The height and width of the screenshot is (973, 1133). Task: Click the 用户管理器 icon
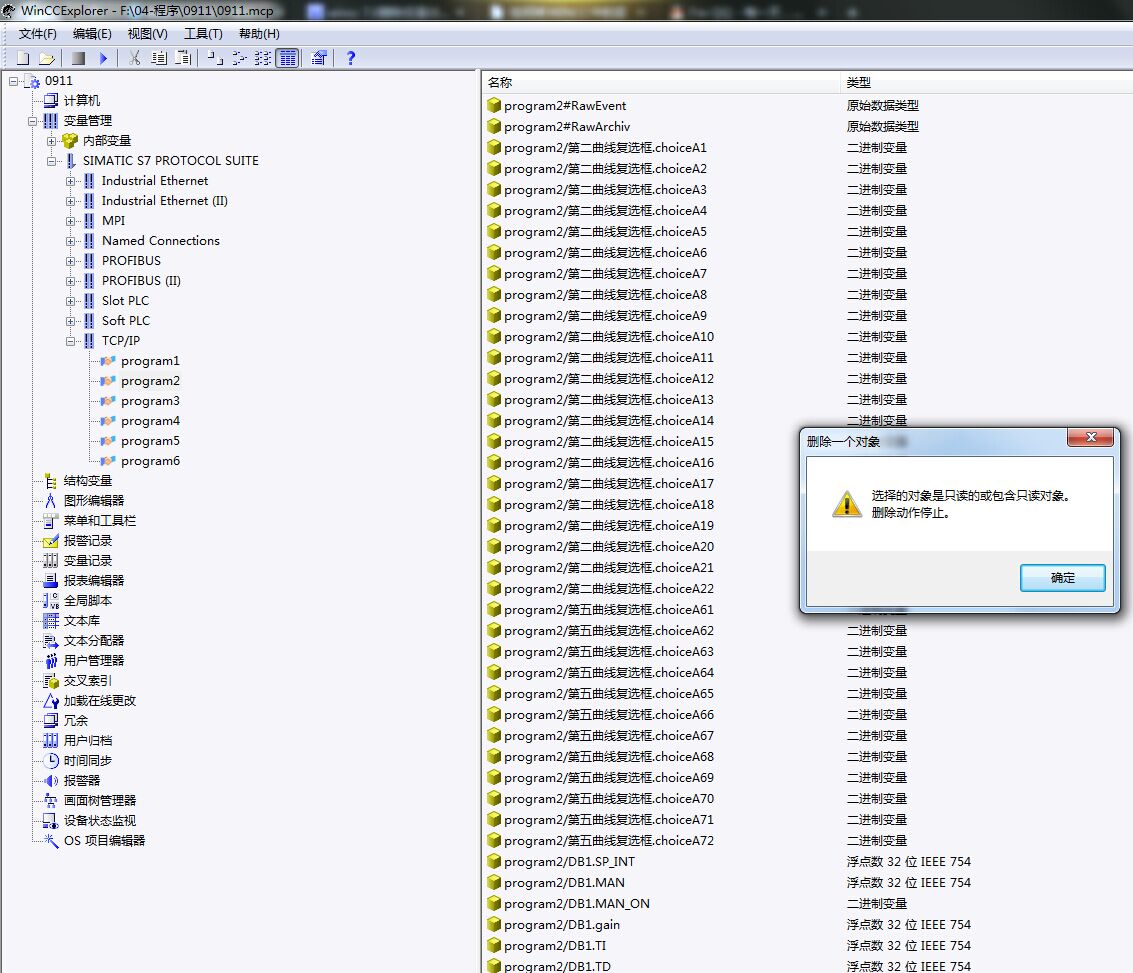coord(51,661)
